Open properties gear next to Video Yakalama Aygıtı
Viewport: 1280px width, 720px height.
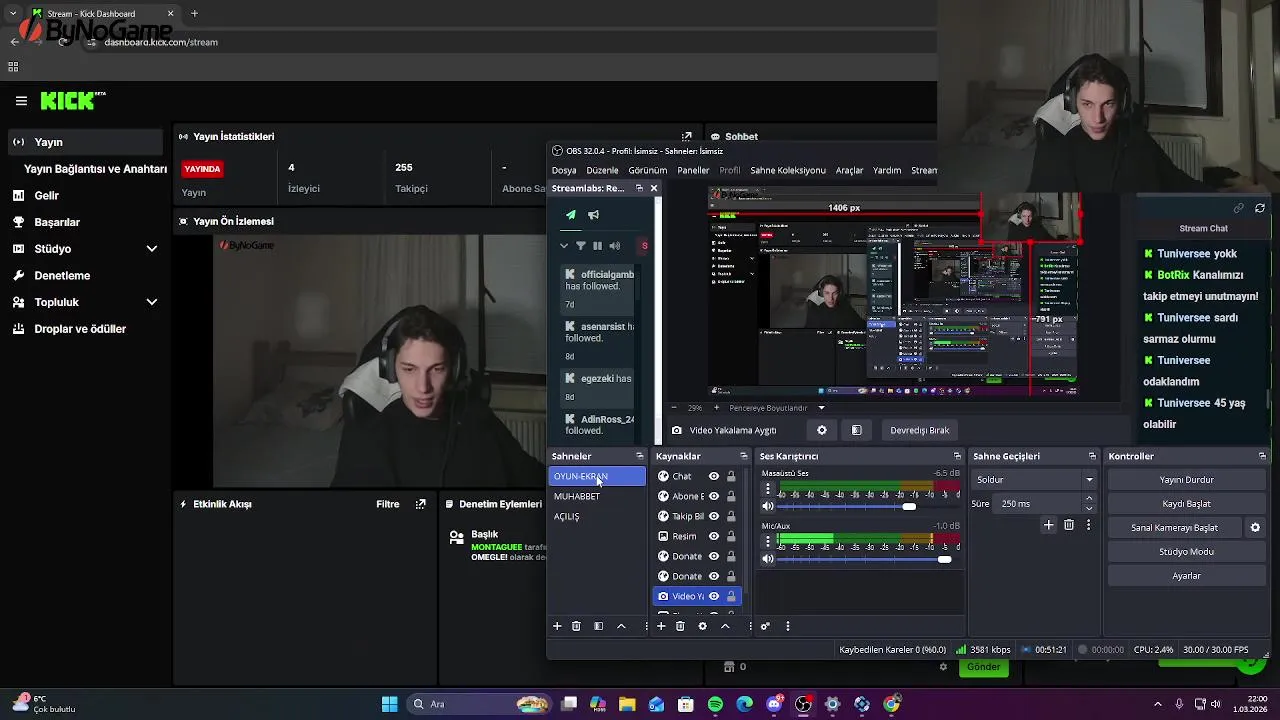pos(822,430)
